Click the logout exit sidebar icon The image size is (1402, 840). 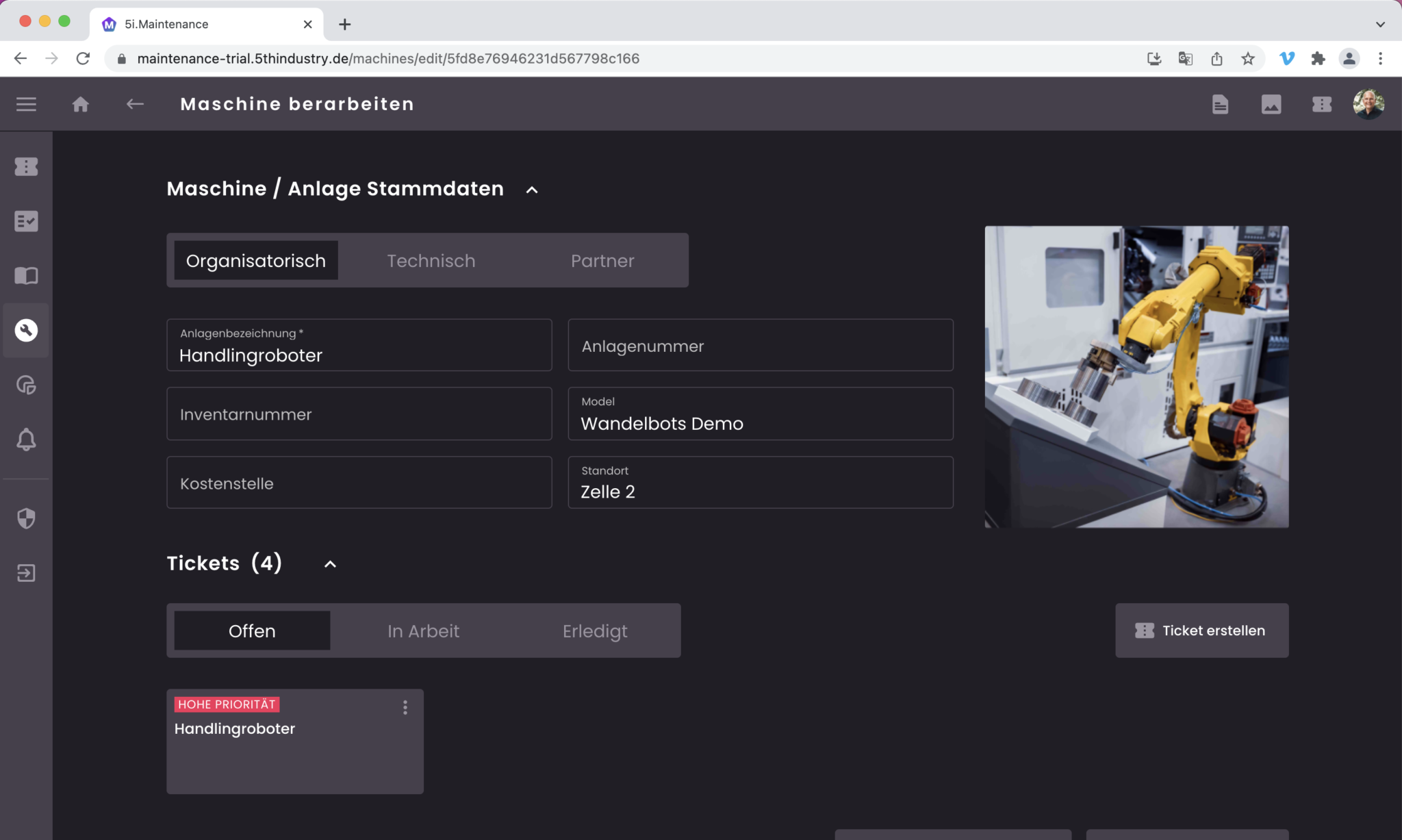(26, 573)
